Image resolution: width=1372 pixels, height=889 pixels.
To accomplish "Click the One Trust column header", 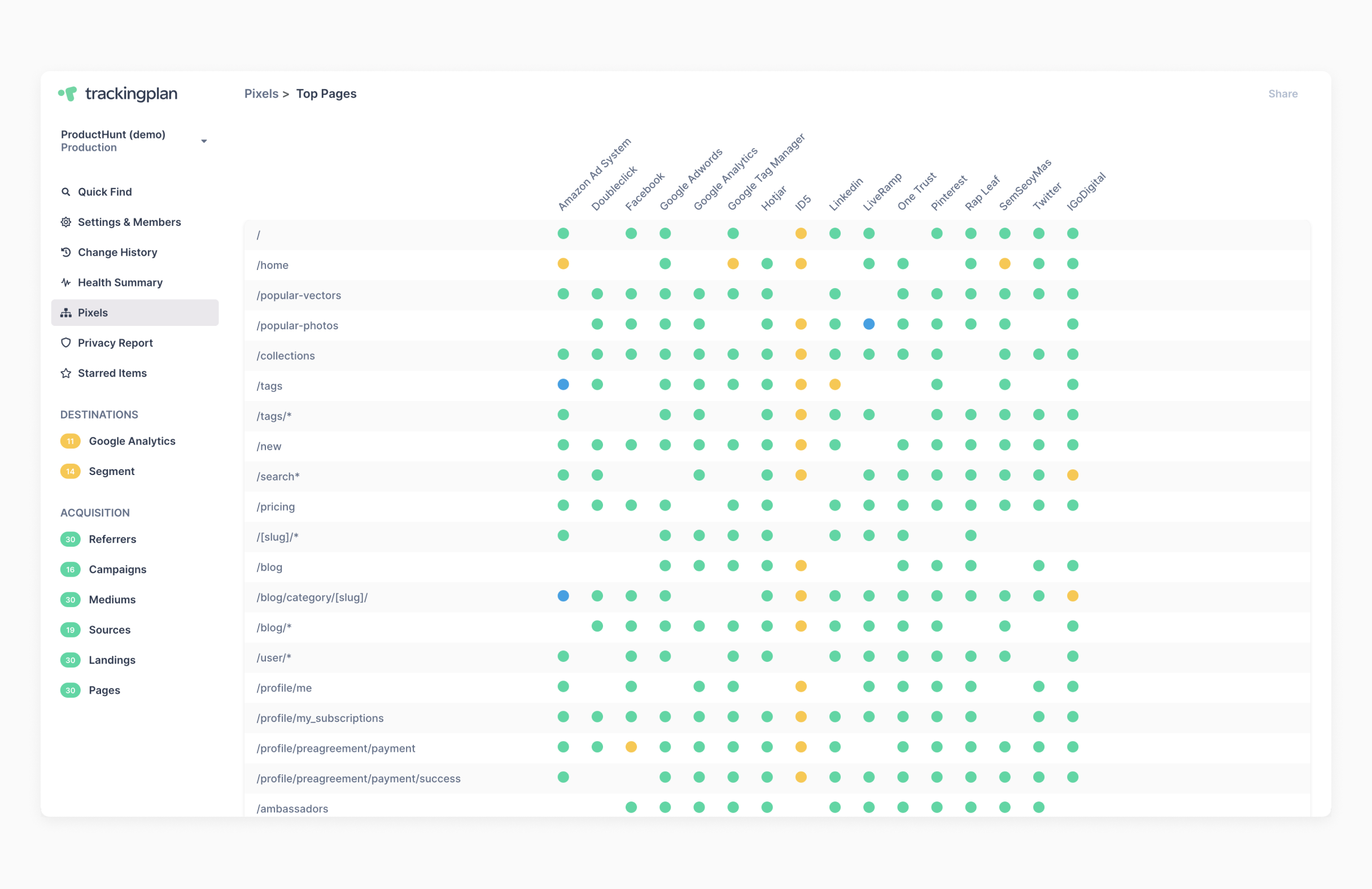I will 916,191.
